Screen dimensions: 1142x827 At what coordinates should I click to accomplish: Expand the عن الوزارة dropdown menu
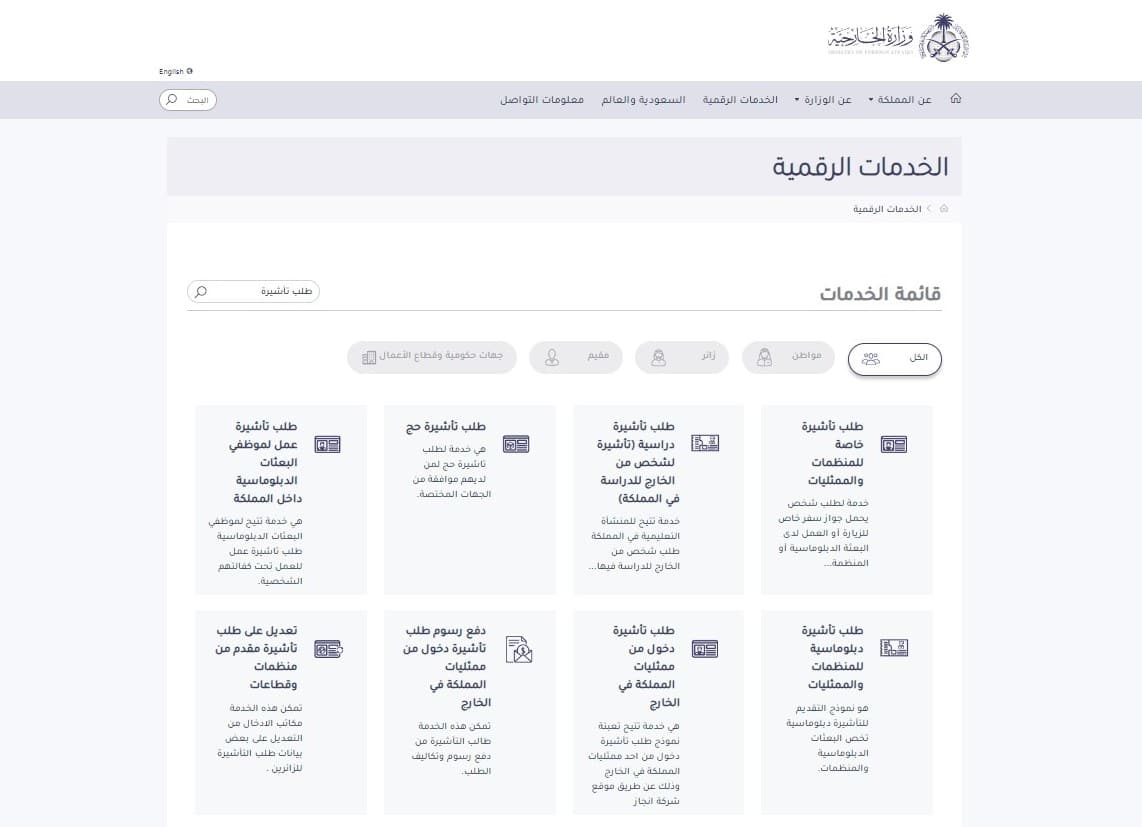pos(823,100)
